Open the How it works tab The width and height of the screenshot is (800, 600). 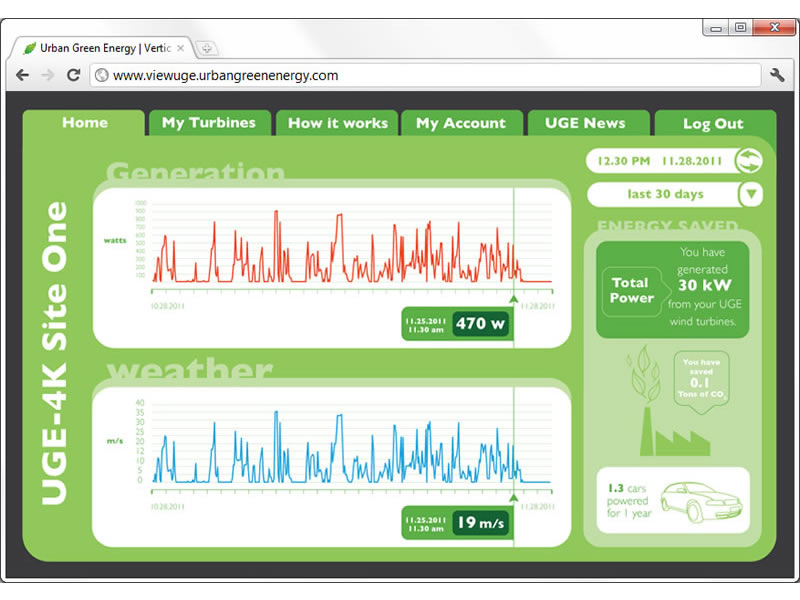(337, 123)
